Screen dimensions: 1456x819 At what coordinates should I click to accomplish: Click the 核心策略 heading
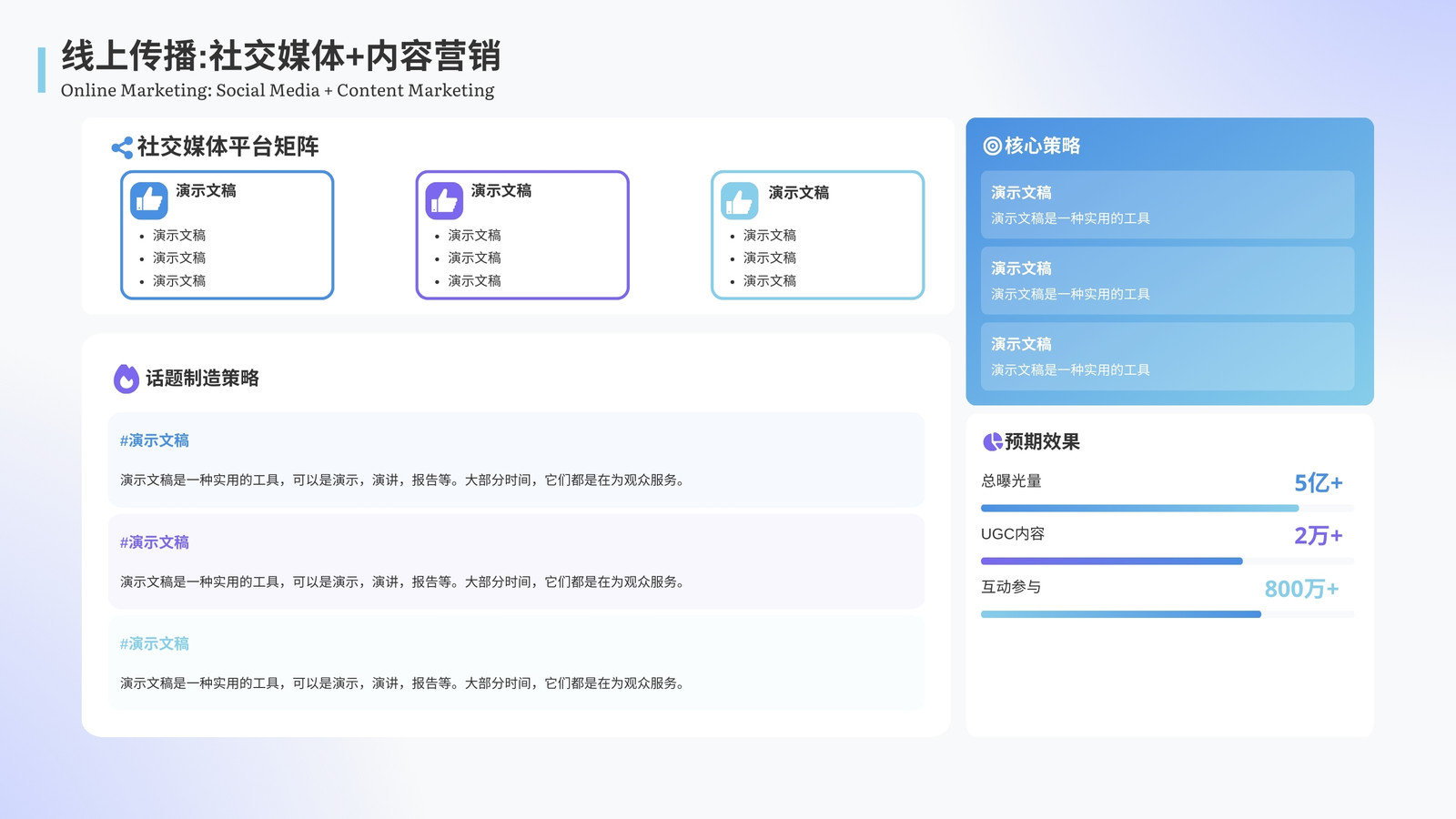(x=1042, y=146)
